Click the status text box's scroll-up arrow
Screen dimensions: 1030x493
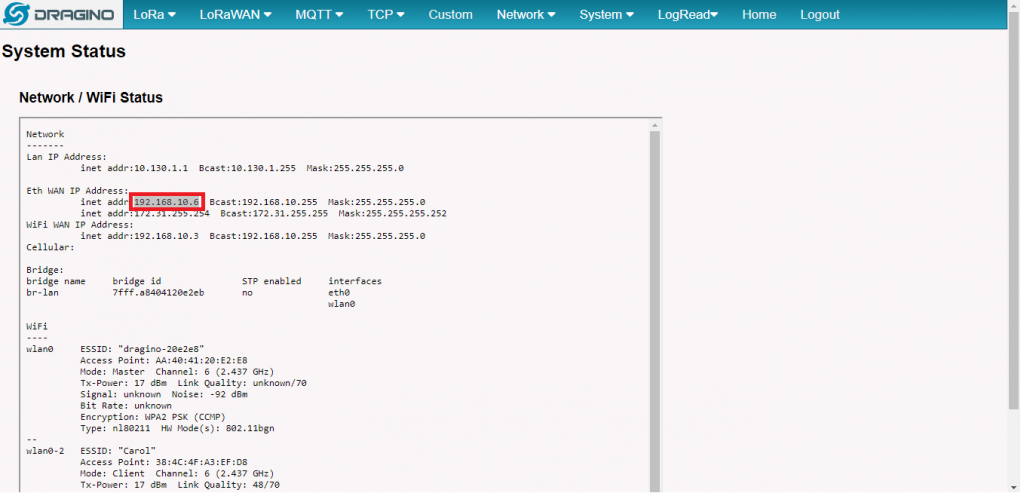click(656, 125)
